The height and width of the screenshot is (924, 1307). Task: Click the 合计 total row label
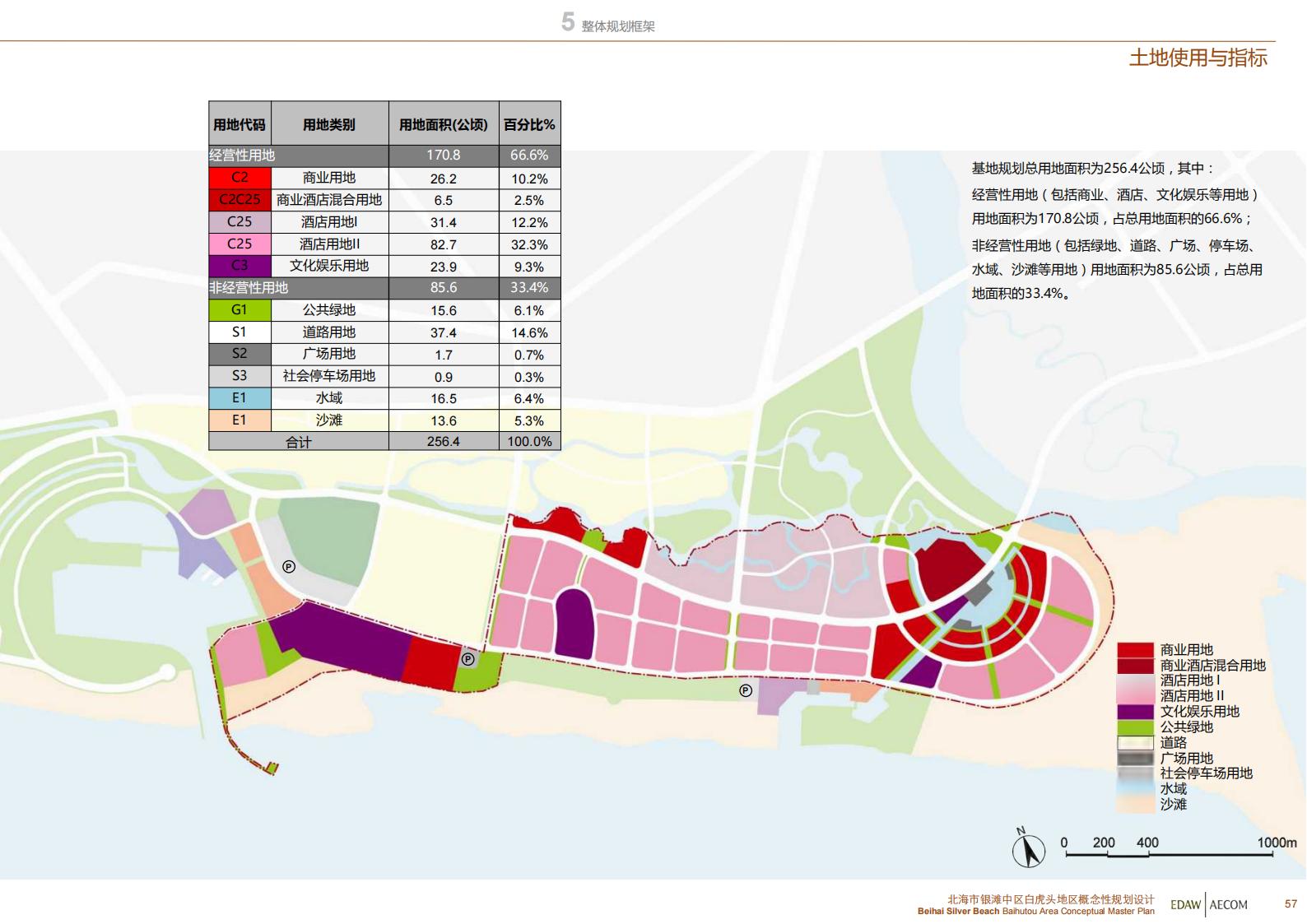point(298,442)
